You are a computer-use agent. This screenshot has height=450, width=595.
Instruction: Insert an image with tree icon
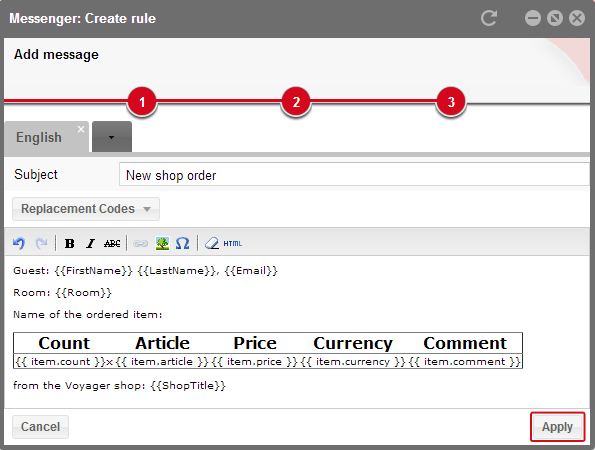coord(162,243)
